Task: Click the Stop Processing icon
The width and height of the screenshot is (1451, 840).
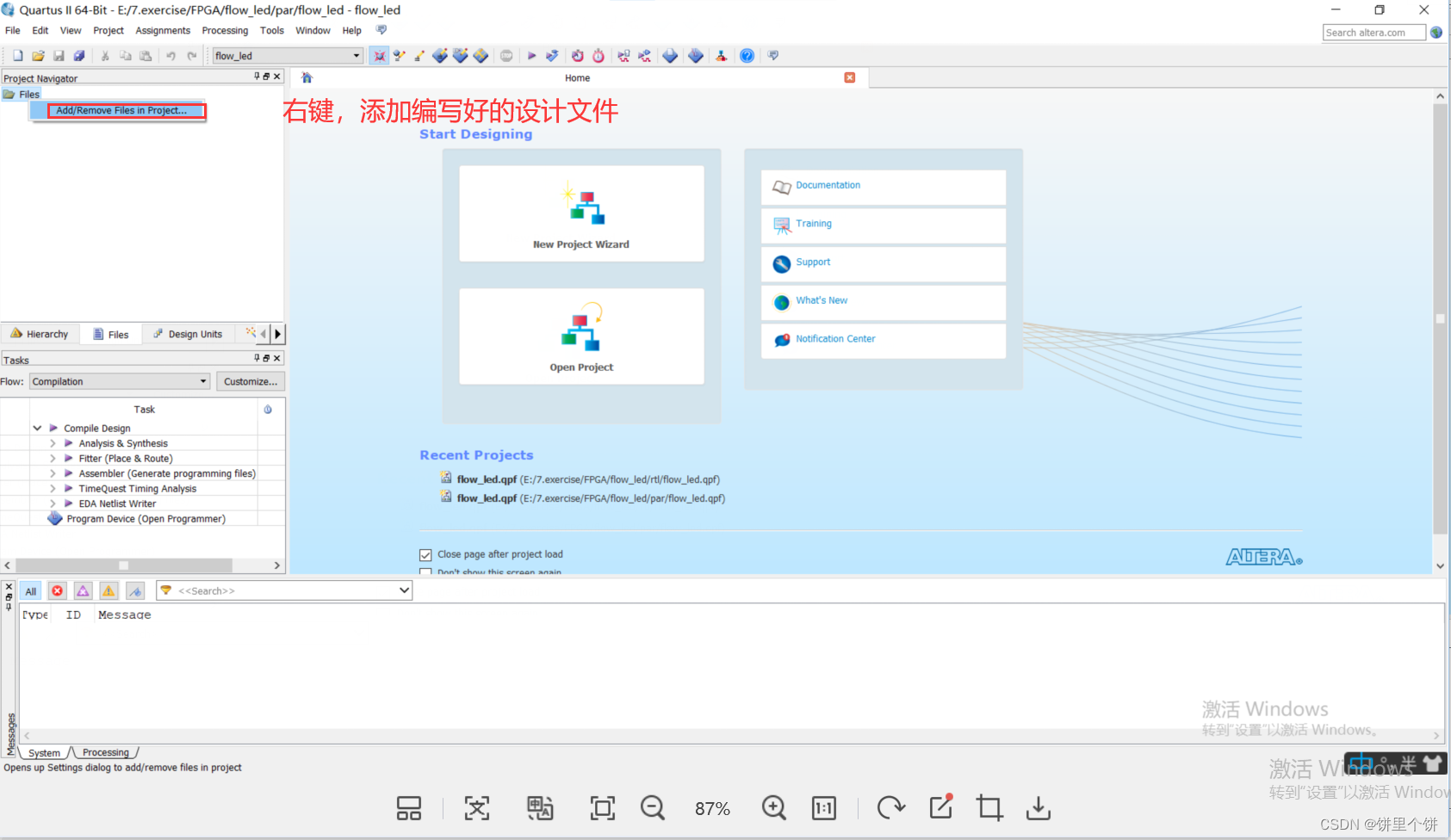Action: point(506,56)
